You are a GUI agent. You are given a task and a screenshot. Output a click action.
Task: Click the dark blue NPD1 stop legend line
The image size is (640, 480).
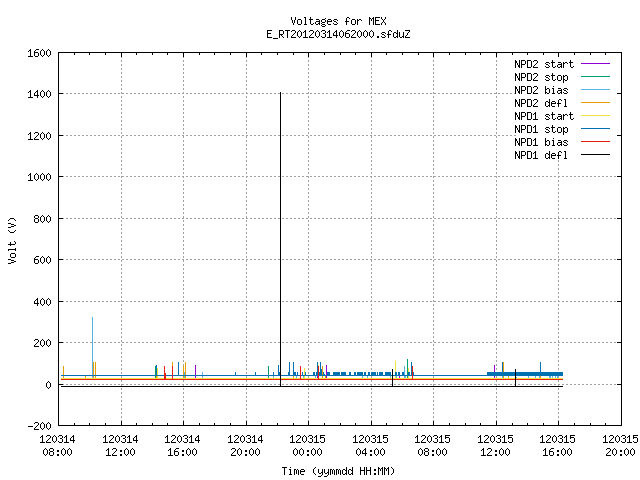point(596,129)
